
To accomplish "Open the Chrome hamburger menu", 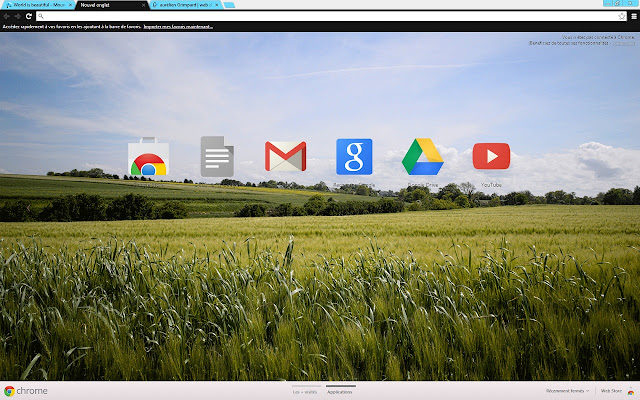I will (x=634, y=16).
